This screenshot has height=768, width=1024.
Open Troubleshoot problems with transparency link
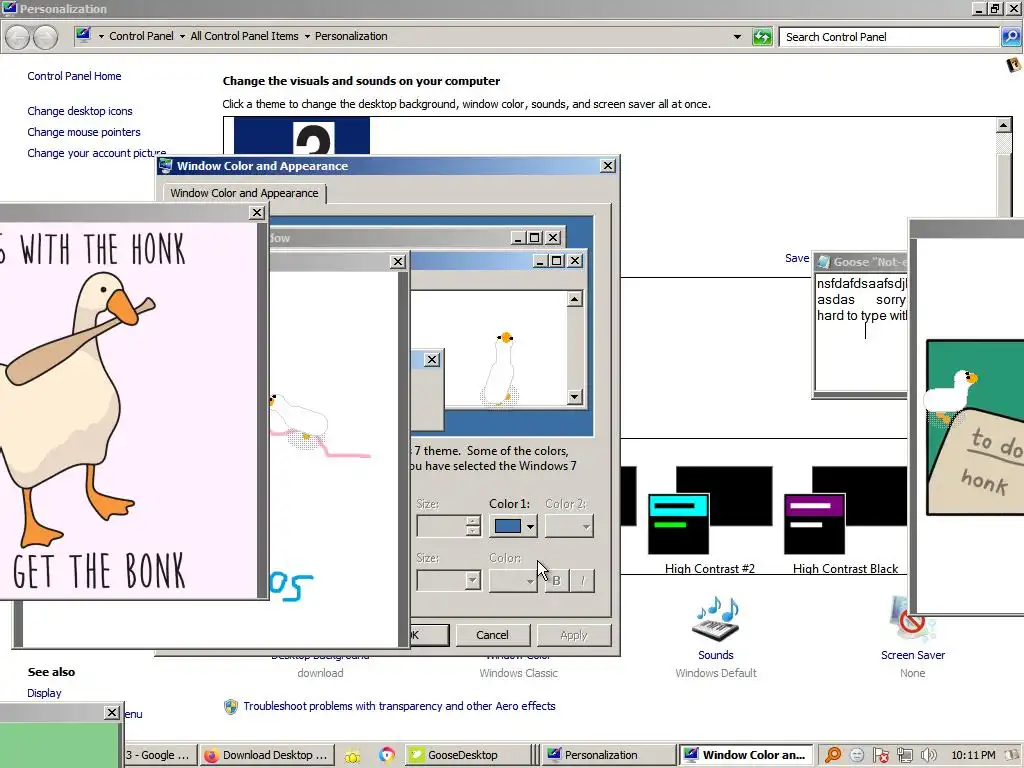coord(399,706)
